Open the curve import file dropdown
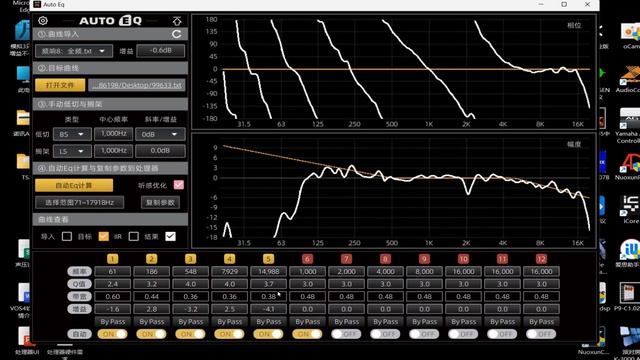This screenshot has height=360, width=640. pos(74,51)
